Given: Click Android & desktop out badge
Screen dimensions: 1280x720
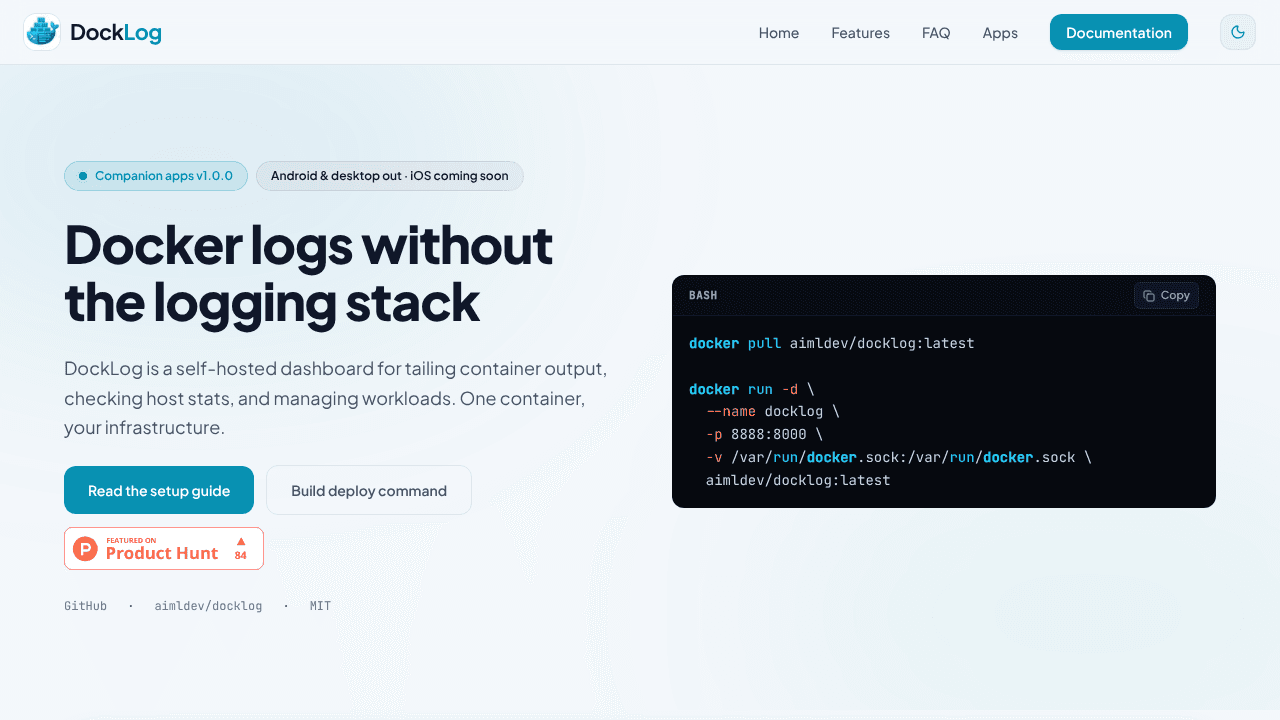Looking at the screenshot, I should click(390, 176).
